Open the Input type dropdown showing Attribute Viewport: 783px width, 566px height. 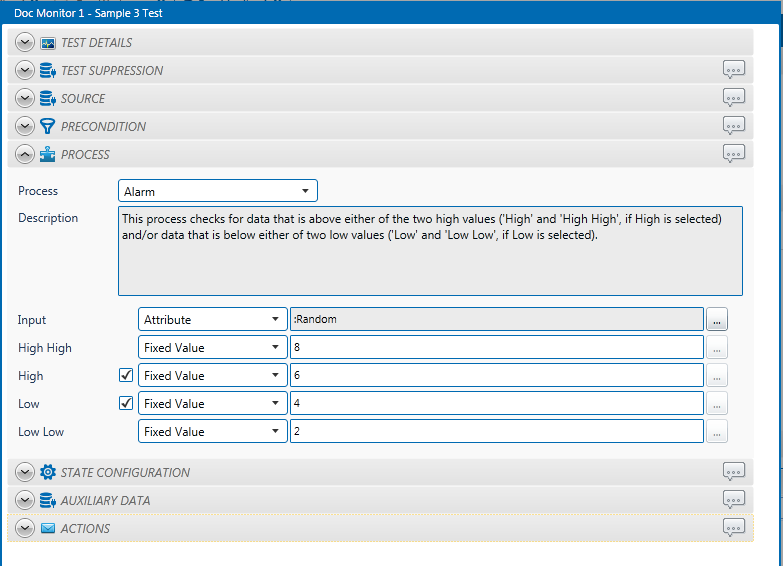[x=212, y=320]
